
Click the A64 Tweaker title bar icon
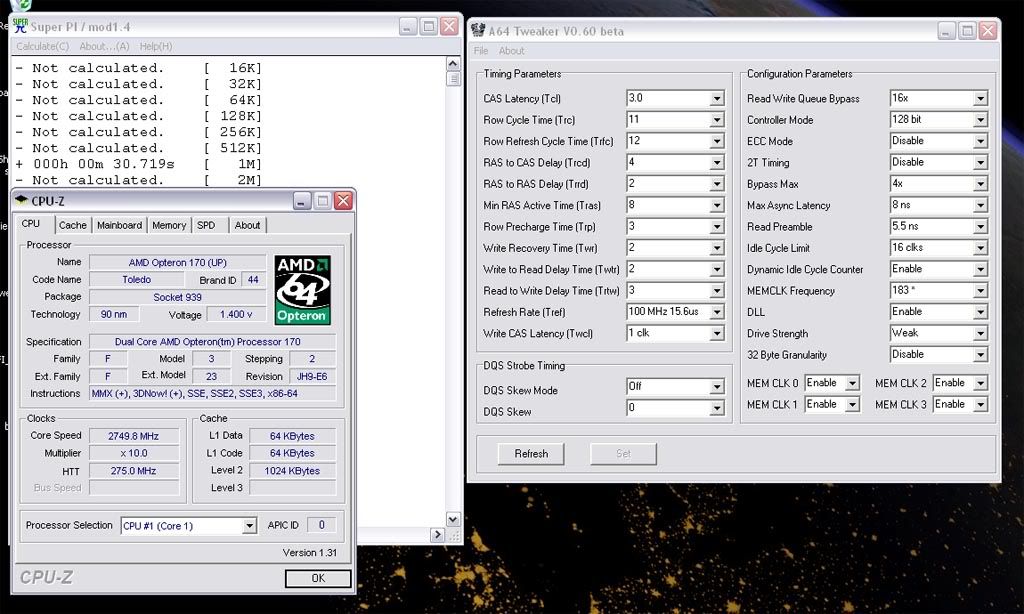[478, 30]
